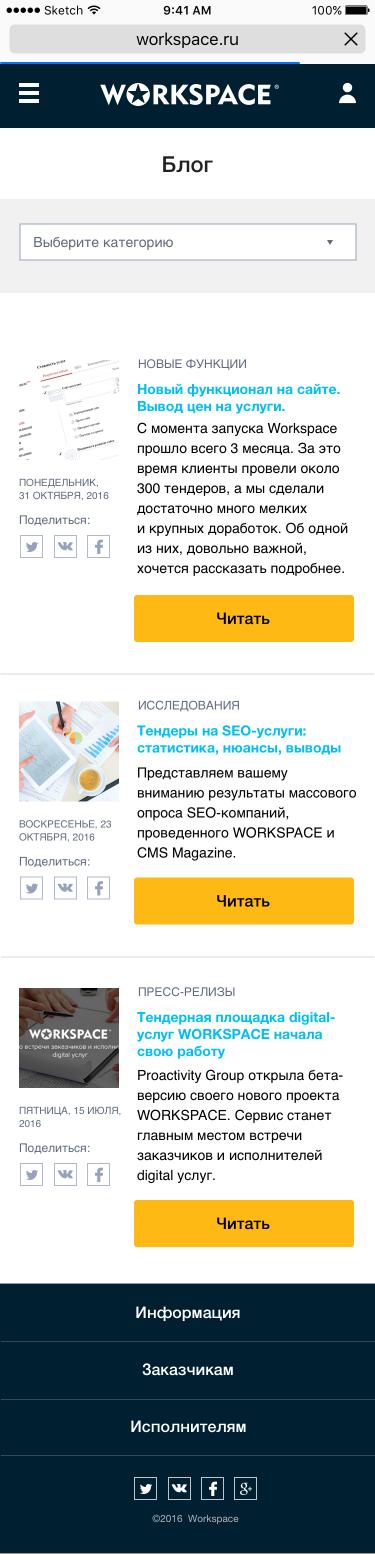The image size is (375, 1554).
Task: Open the footer Google Plus icon
Action: pos(245,1488)
